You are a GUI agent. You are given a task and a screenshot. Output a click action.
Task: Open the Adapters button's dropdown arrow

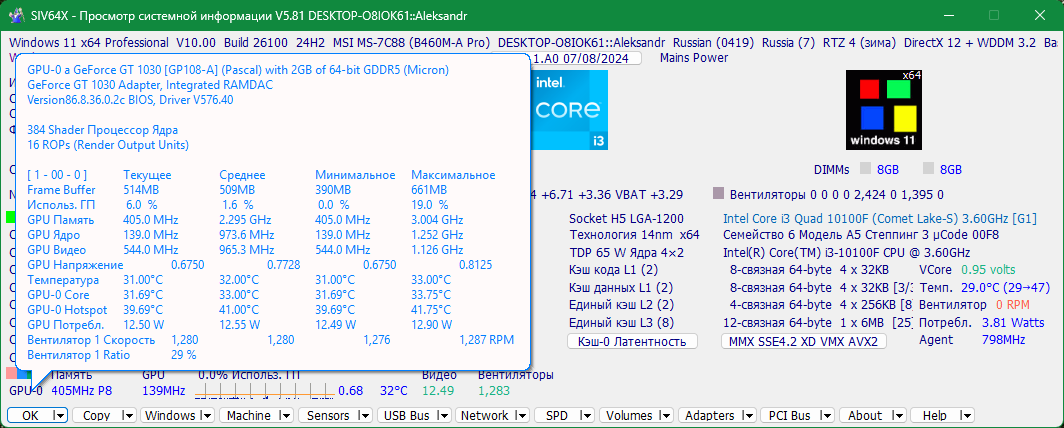748,415
